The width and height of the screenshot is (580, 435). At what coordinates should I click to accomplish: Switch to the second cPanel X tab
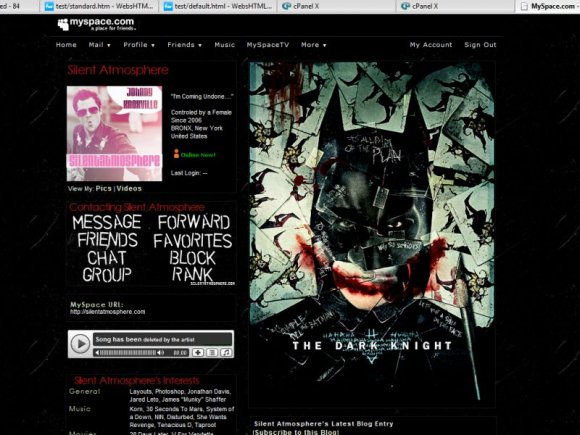[x=456, y=6]
